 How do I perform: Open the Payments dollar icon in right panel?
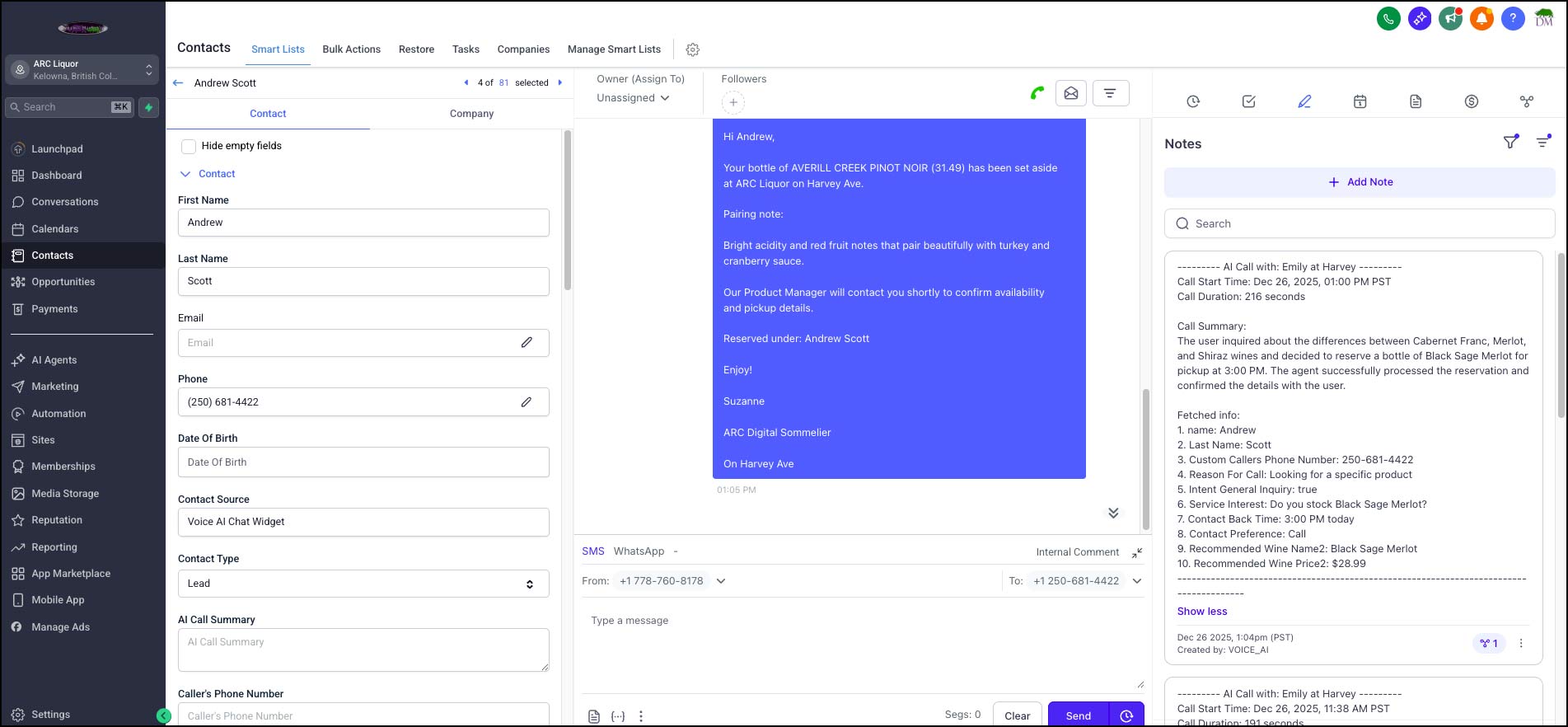click(x=1471, y=101)
